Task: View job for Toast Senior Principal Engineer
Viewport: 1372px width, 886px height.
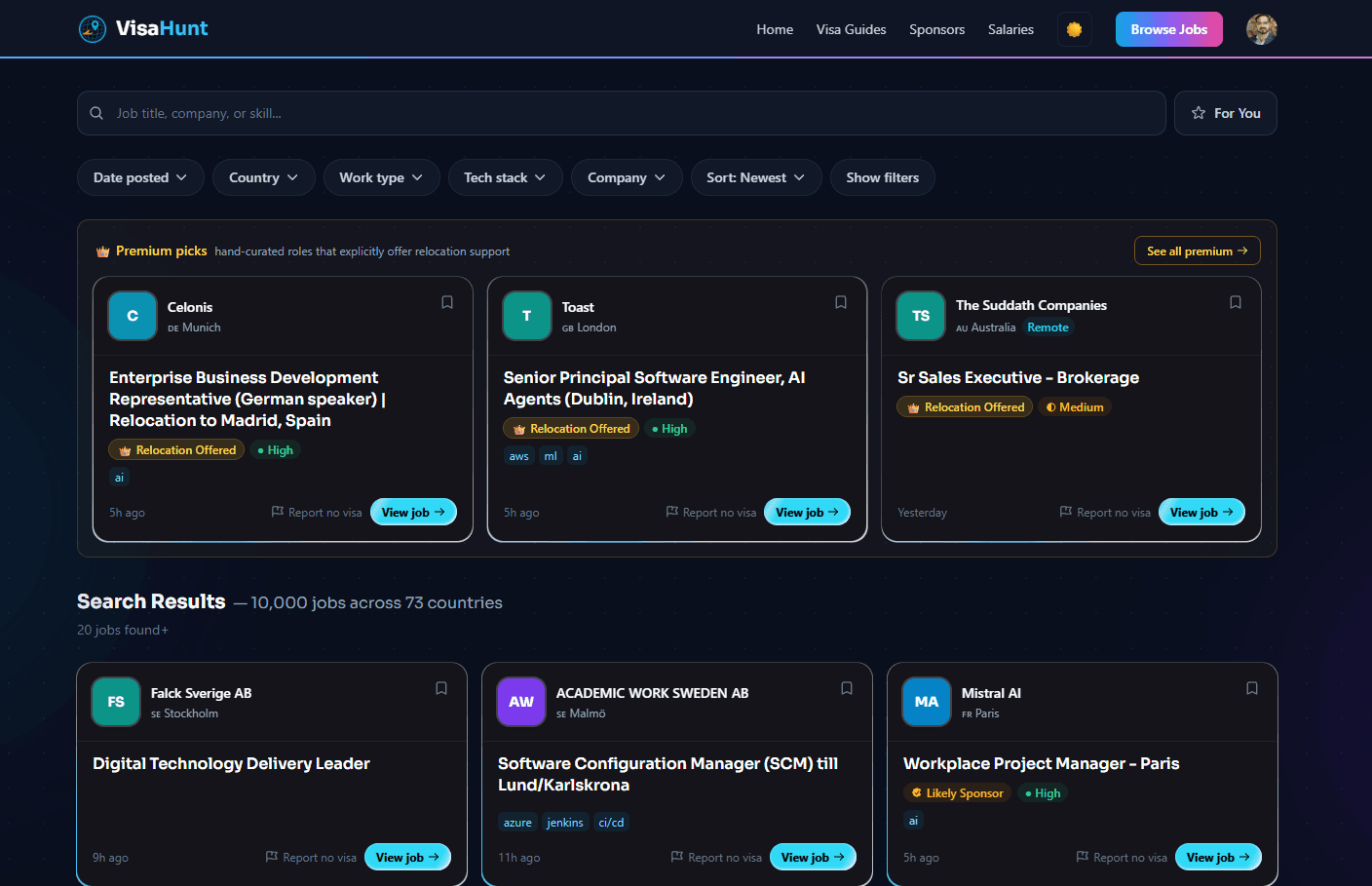Action: pyautogui.click(x=807, y=512)
